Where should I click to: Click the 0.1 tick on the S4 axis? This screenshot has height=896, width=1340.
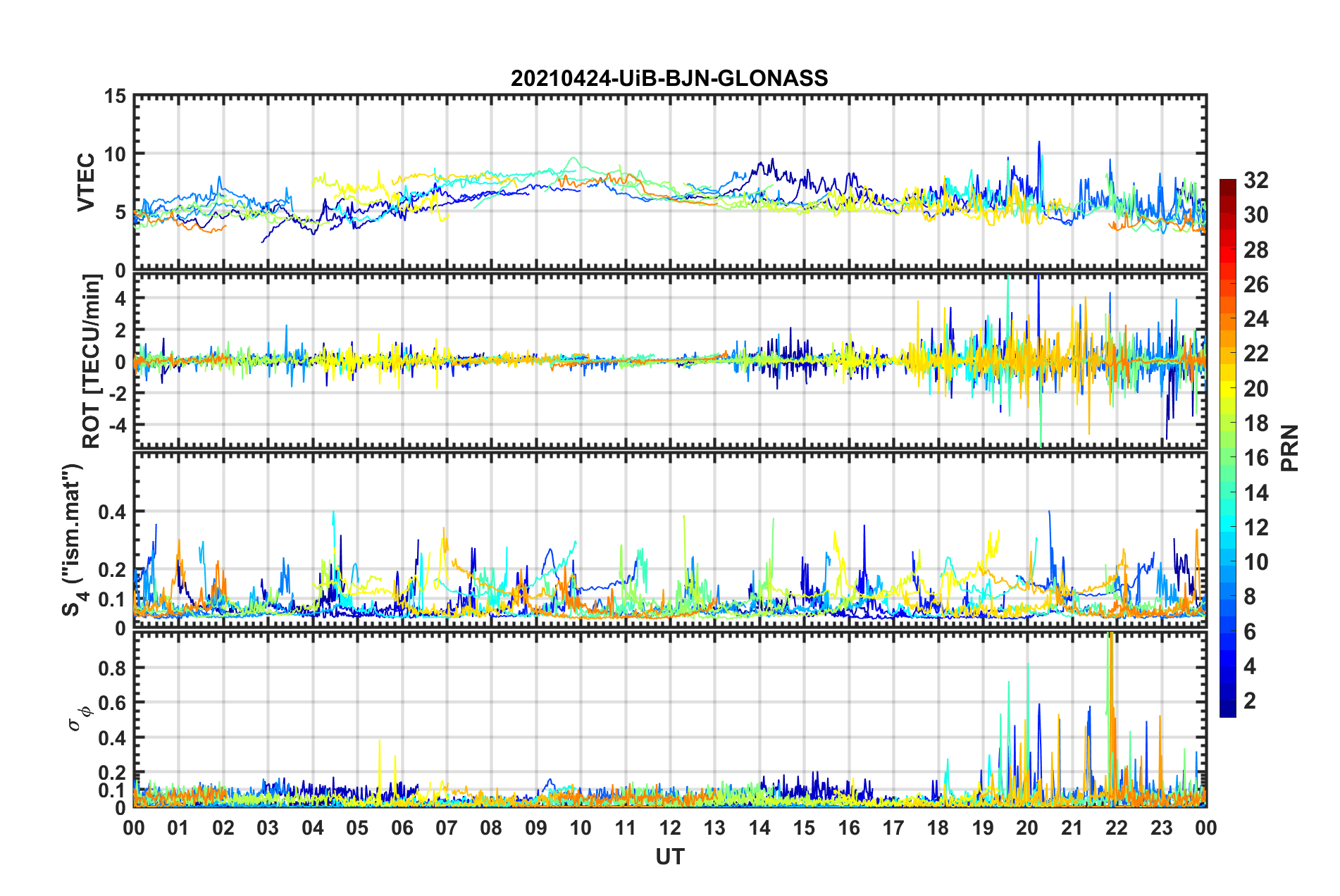click(113, 599)
